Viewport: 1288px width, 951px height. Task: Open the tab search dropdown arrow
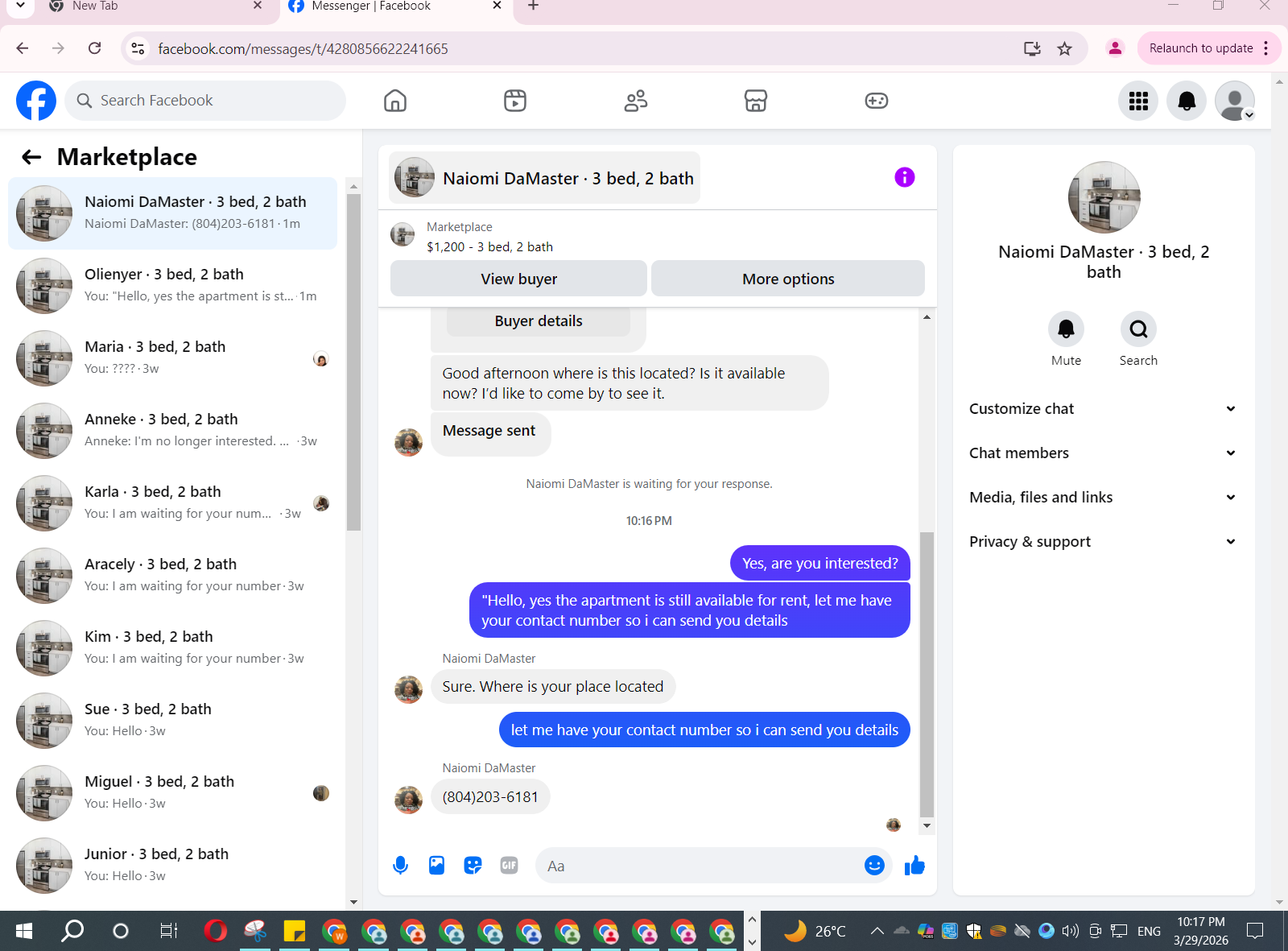click(x=20, y=6)
